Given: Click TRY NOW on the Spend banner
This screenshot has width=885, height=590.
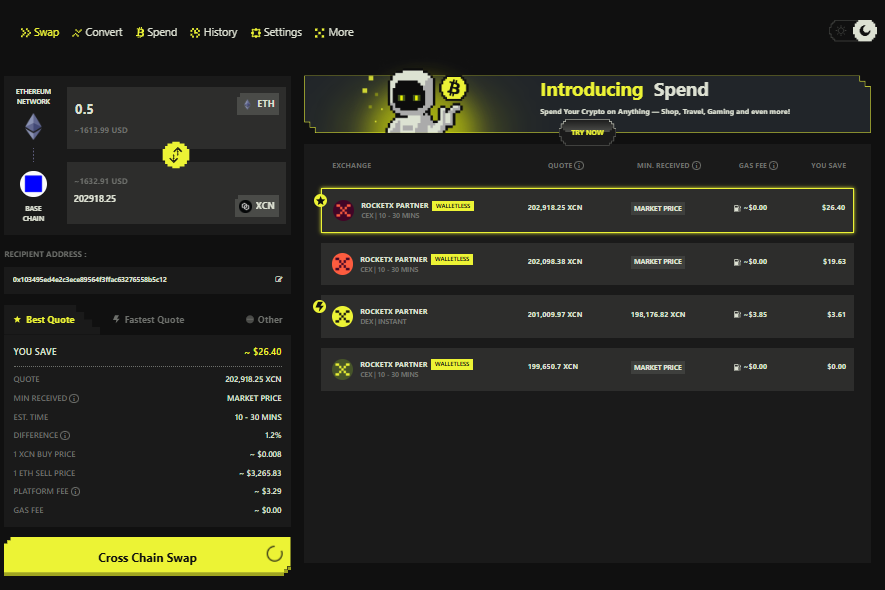Looking at the screenshot, I should [587, 132].
